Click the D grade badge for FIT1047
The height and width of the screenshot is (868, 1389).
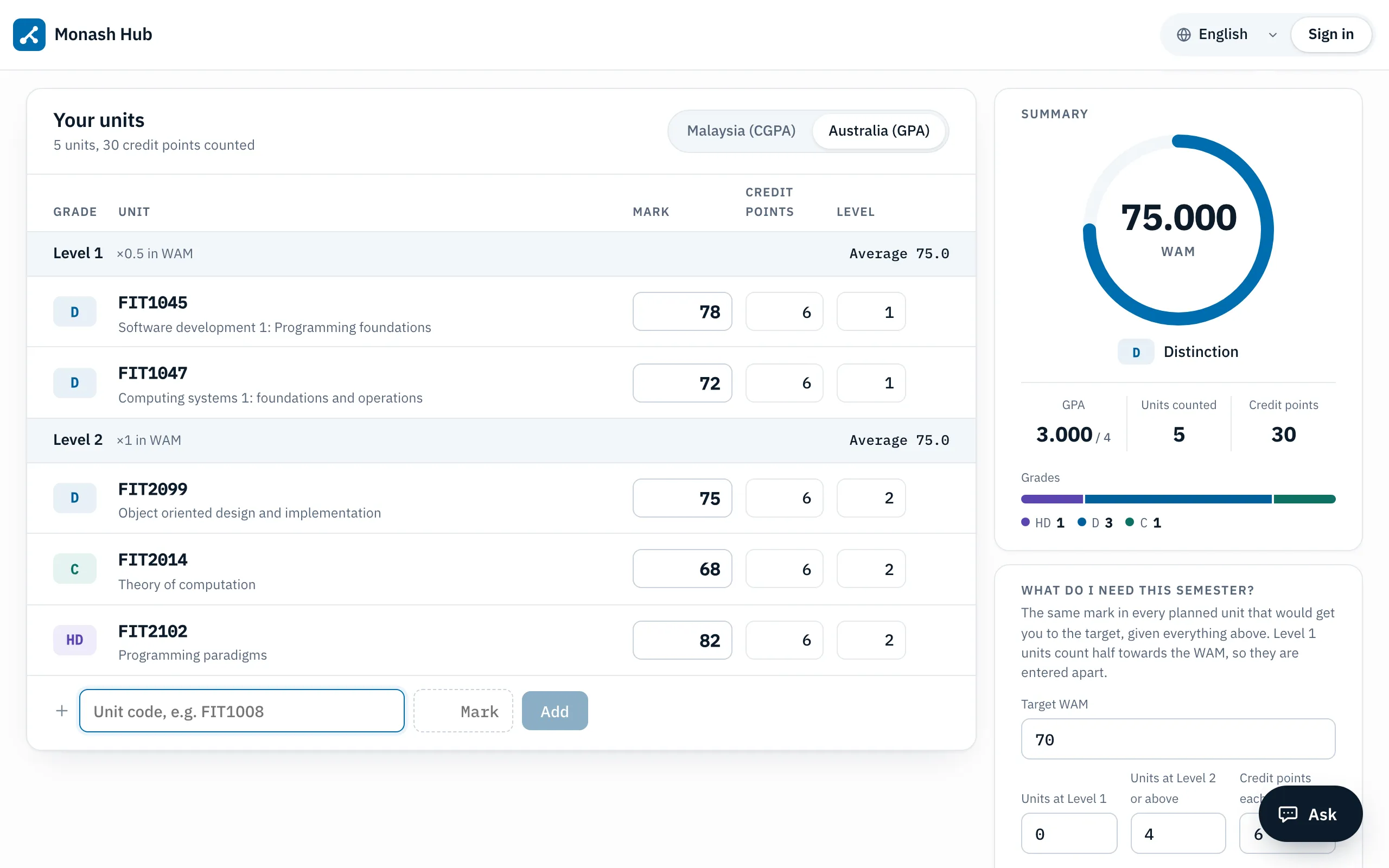[x=75, y=383]
